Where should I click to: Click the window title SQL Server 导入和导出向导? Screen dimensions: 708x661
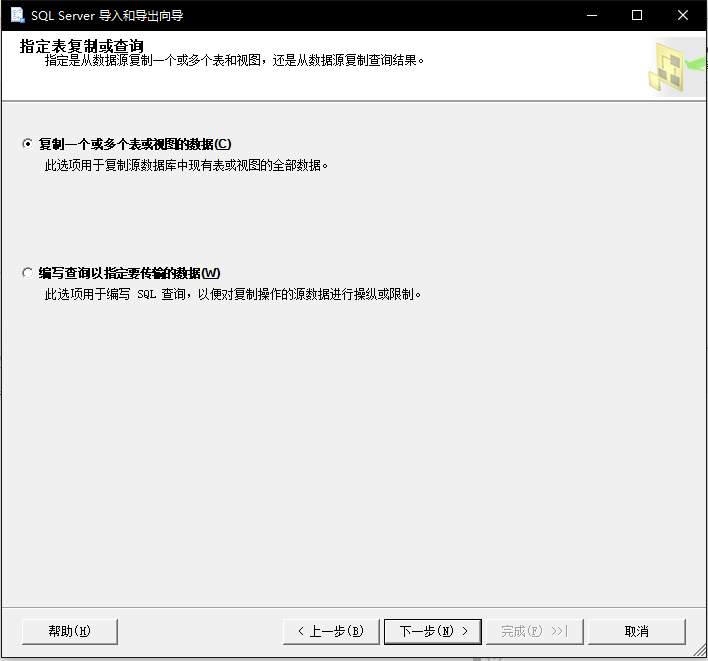(107, 16)
